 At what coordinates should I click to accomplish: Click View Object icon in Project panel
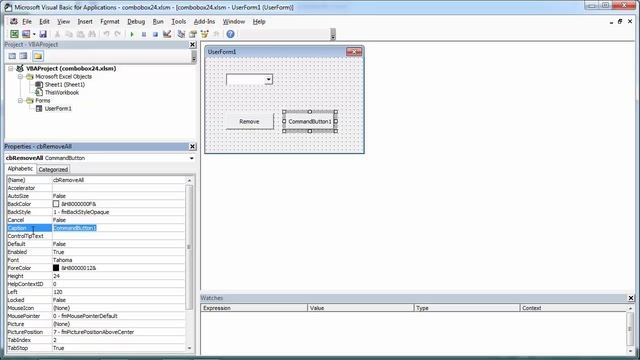(23, 56)
